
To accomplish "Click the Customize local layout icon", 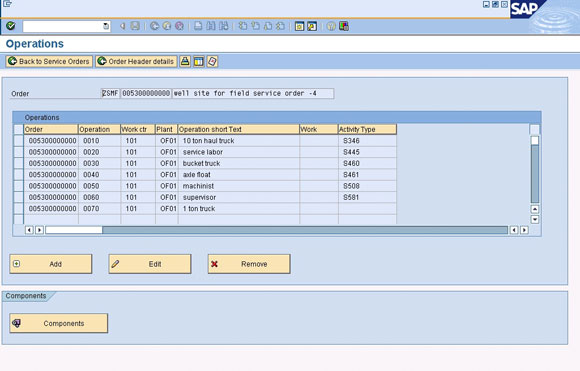I will point(344,26).
